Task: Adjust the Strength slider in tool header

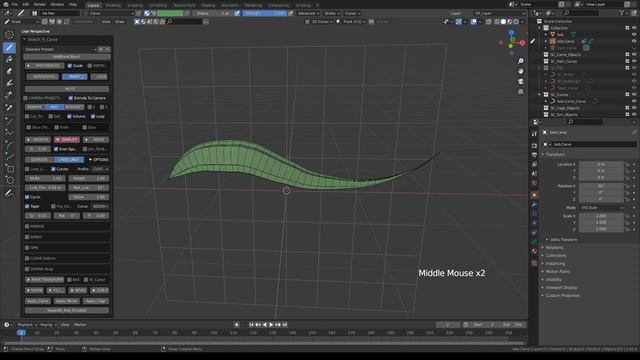Action: [264, 13]
